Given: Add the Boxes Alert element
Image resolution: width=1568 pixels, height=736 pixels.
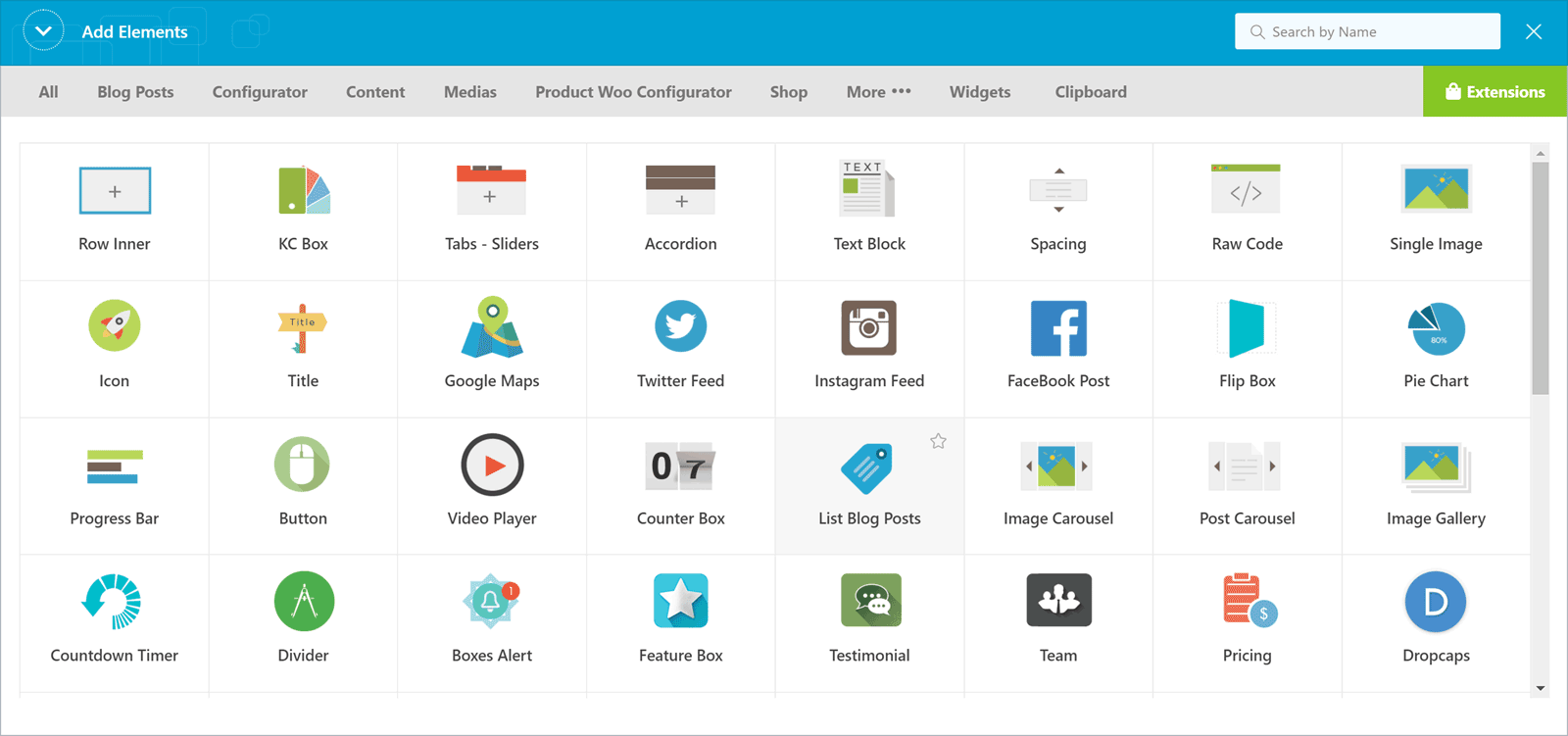Looking at the screenshot, I should (x=492, y=623).
